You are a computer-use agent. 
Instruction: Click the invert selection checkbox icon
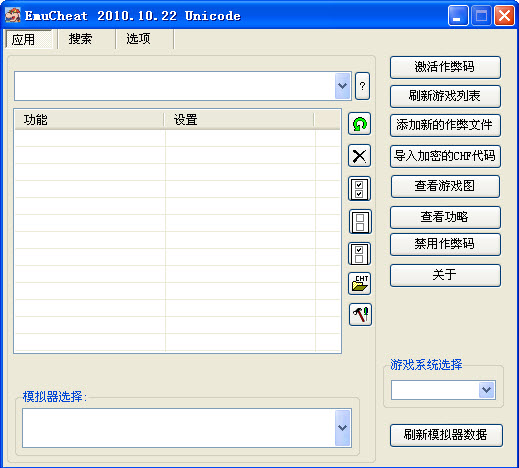click(x=359, y=254)
